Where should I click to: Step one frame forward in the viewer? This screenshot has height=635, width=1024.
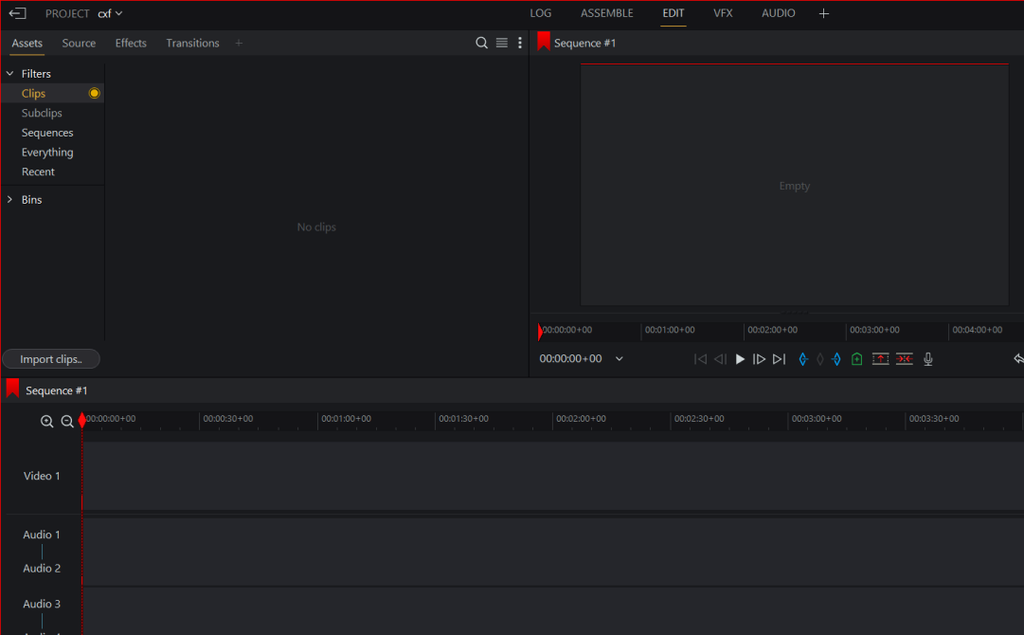click(759, 359)
